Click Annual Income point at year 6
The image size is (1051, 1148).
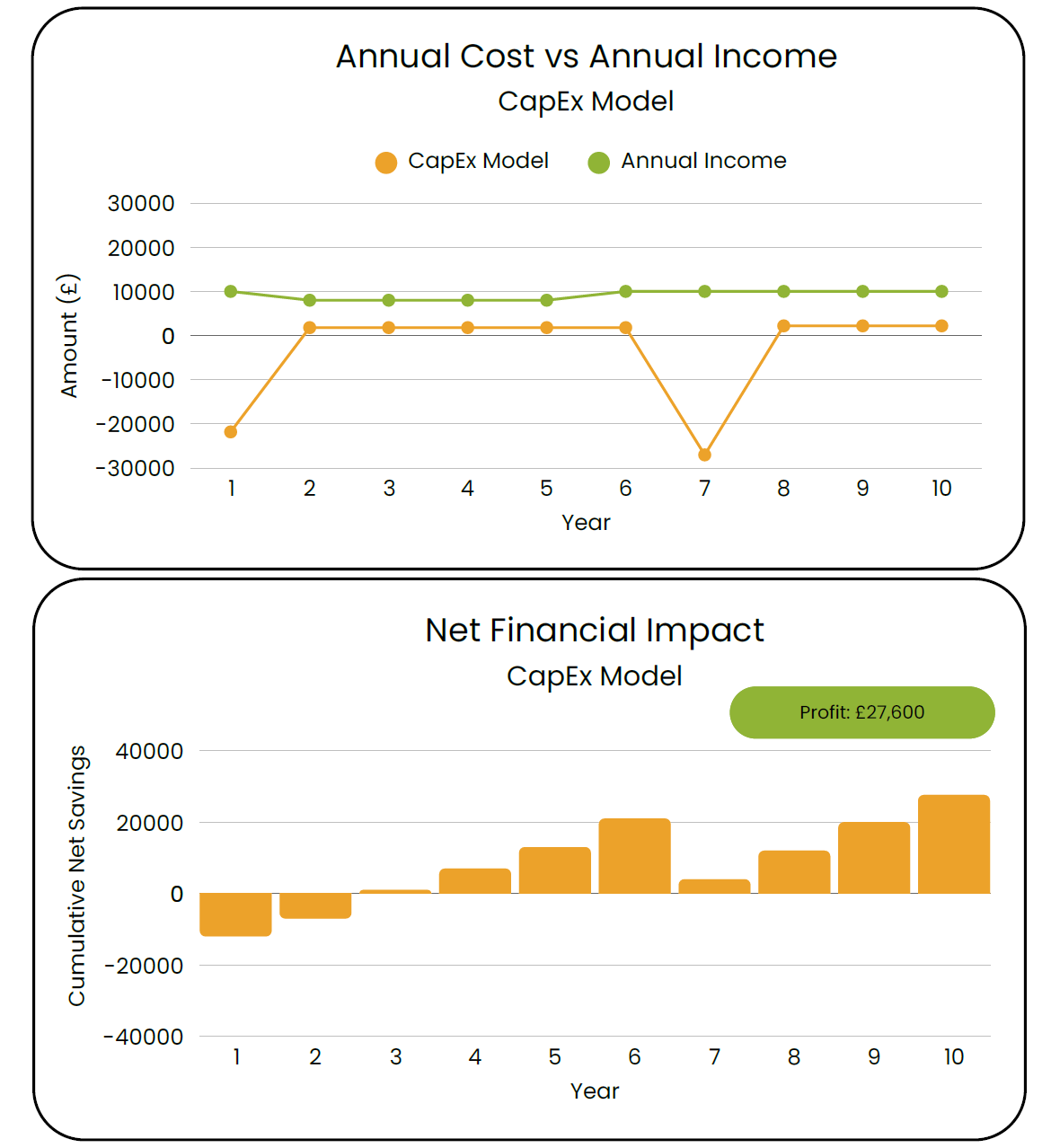pos(625,292)
